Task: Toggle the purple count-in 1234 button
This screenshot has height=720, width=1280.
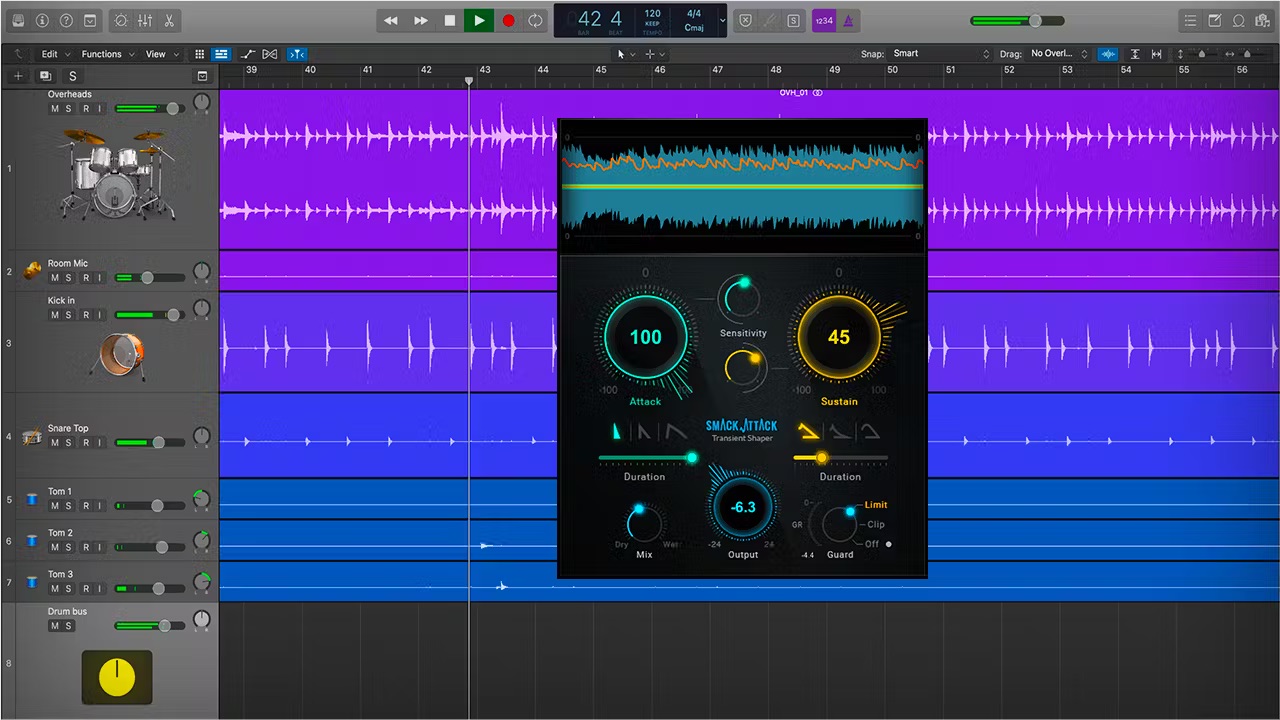Action: [x=822, y=20]
